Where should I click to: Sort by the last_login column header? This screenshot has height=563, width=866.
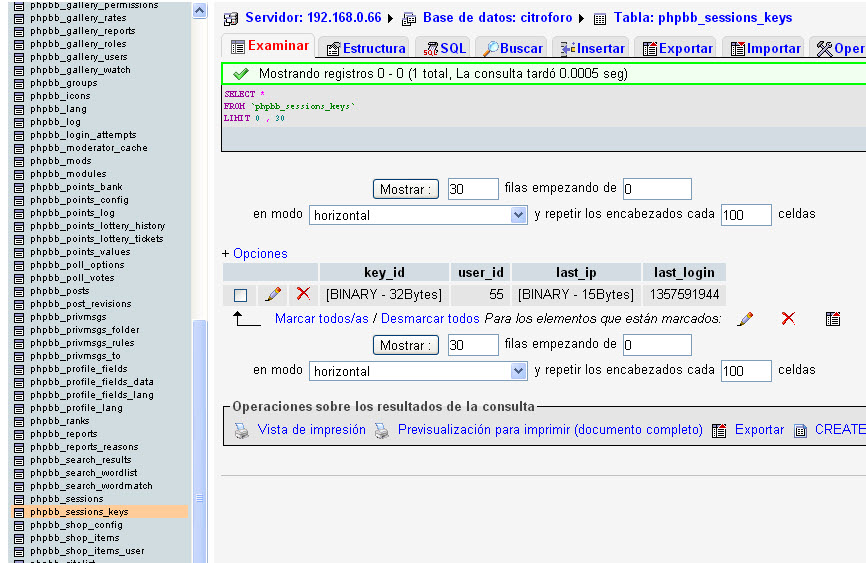(684, 272)
